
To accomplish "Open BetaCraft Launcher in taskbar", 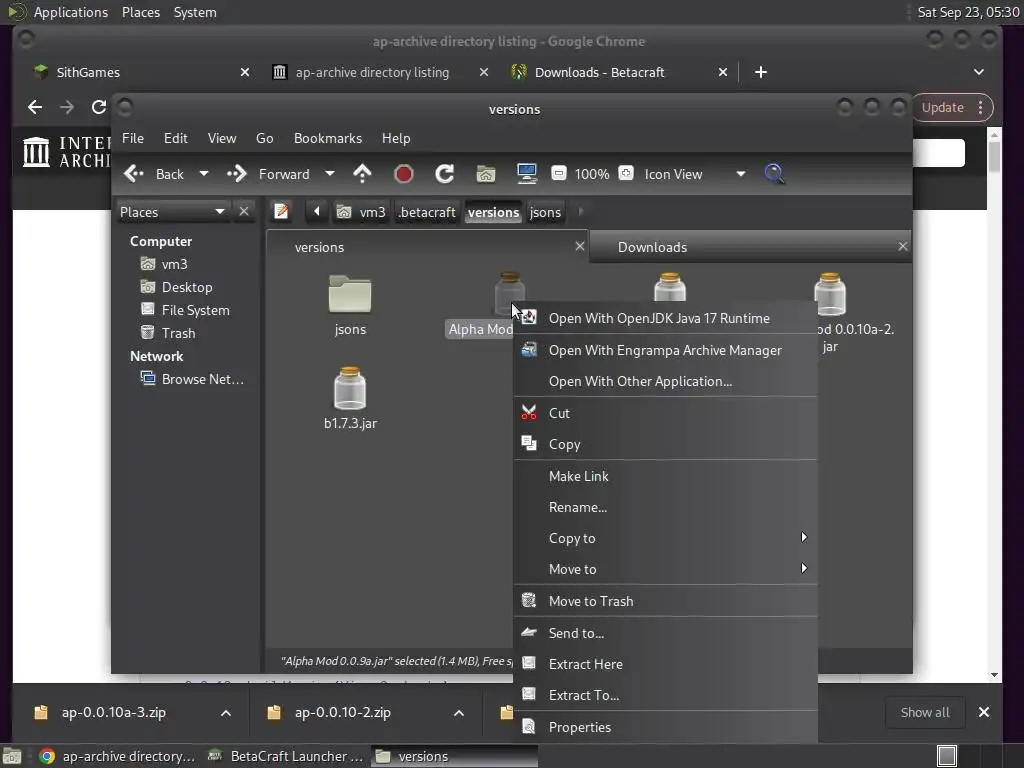I will pos(285,756).
